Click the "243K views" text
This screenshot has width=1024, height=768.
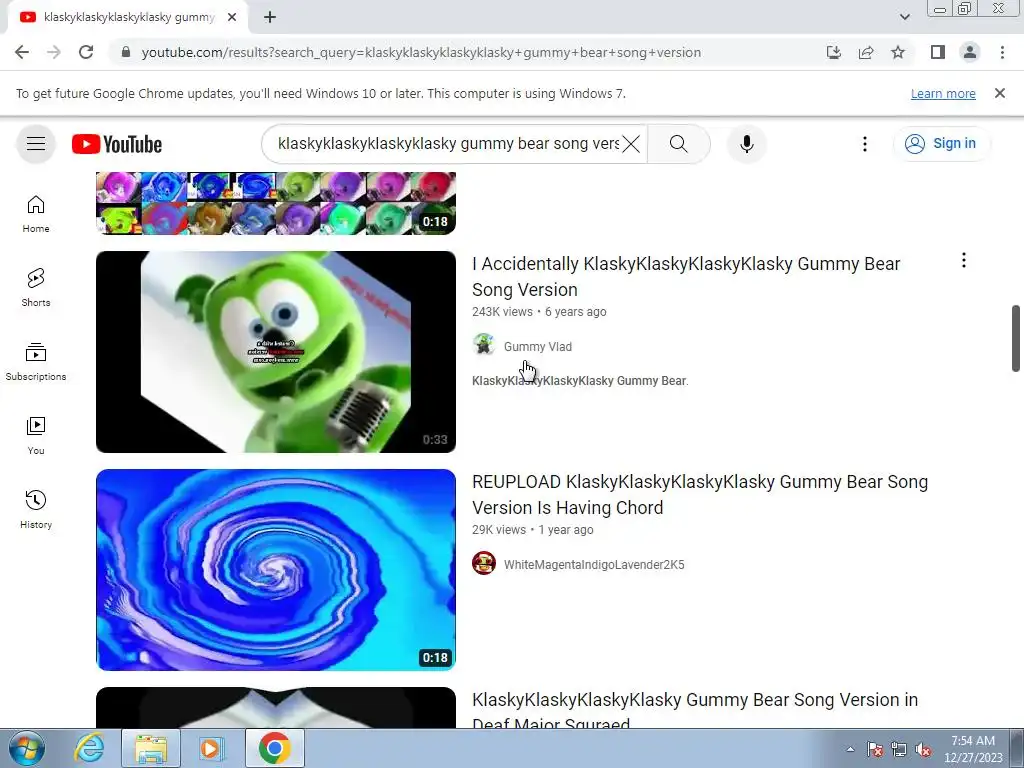[x=502, y=312]
